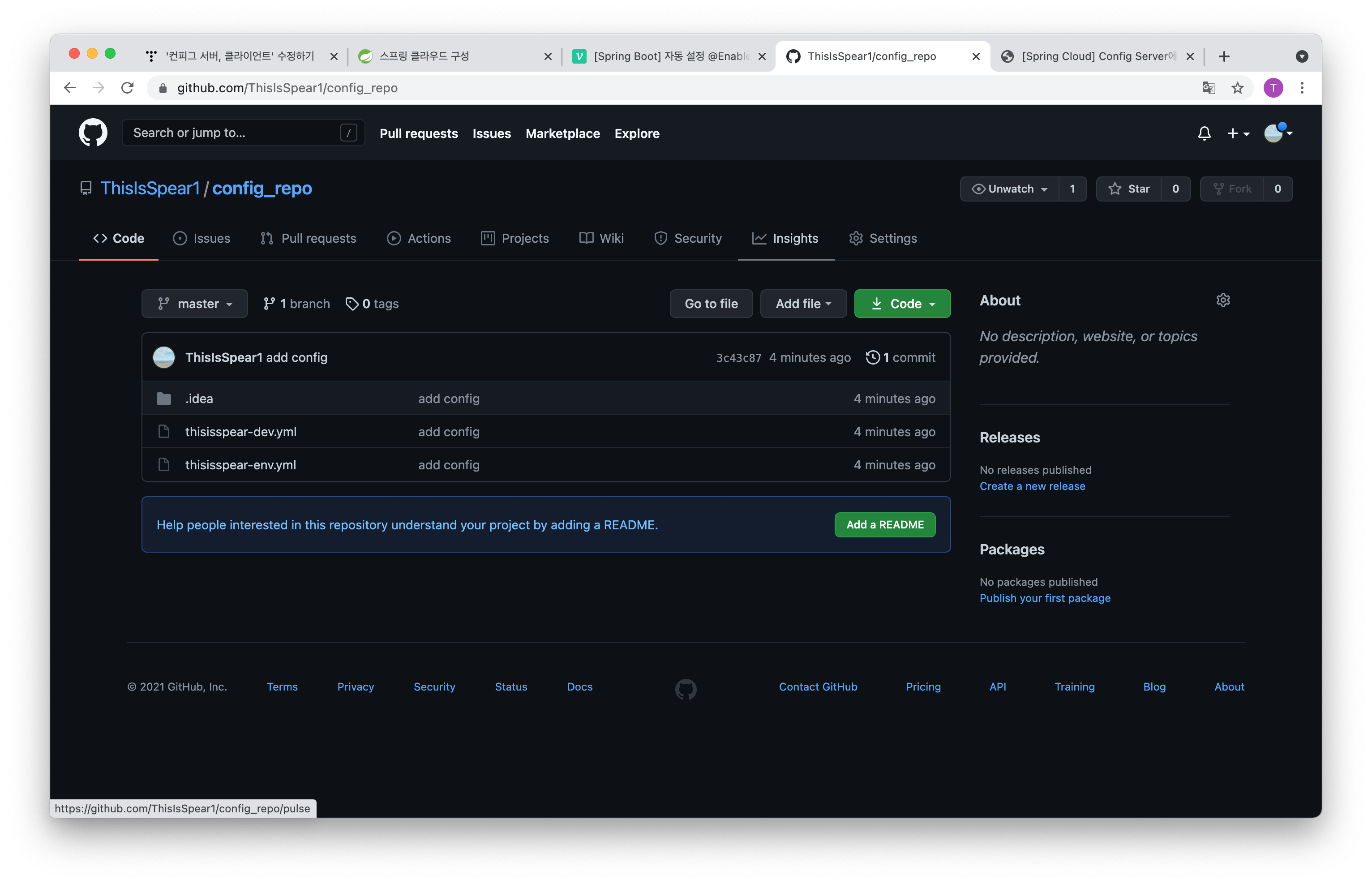Image resolution: width=1372 pixels, height=884 pixels.
Task: Star the config_repo repository
Action: pyautogui.click(x=1129, y=189)
